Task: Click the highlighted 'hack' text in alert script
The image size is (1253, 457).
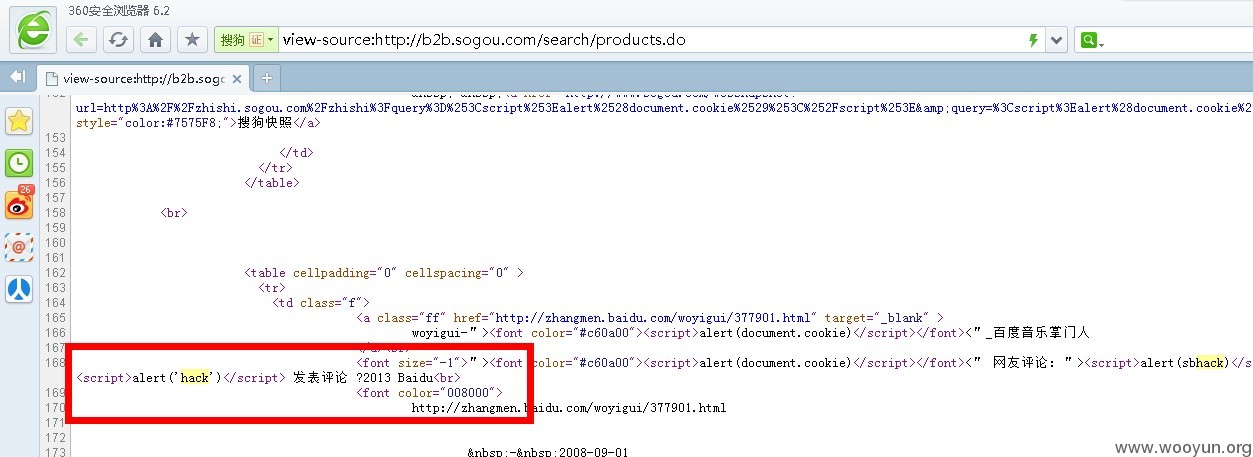Action: coord(194,377)
